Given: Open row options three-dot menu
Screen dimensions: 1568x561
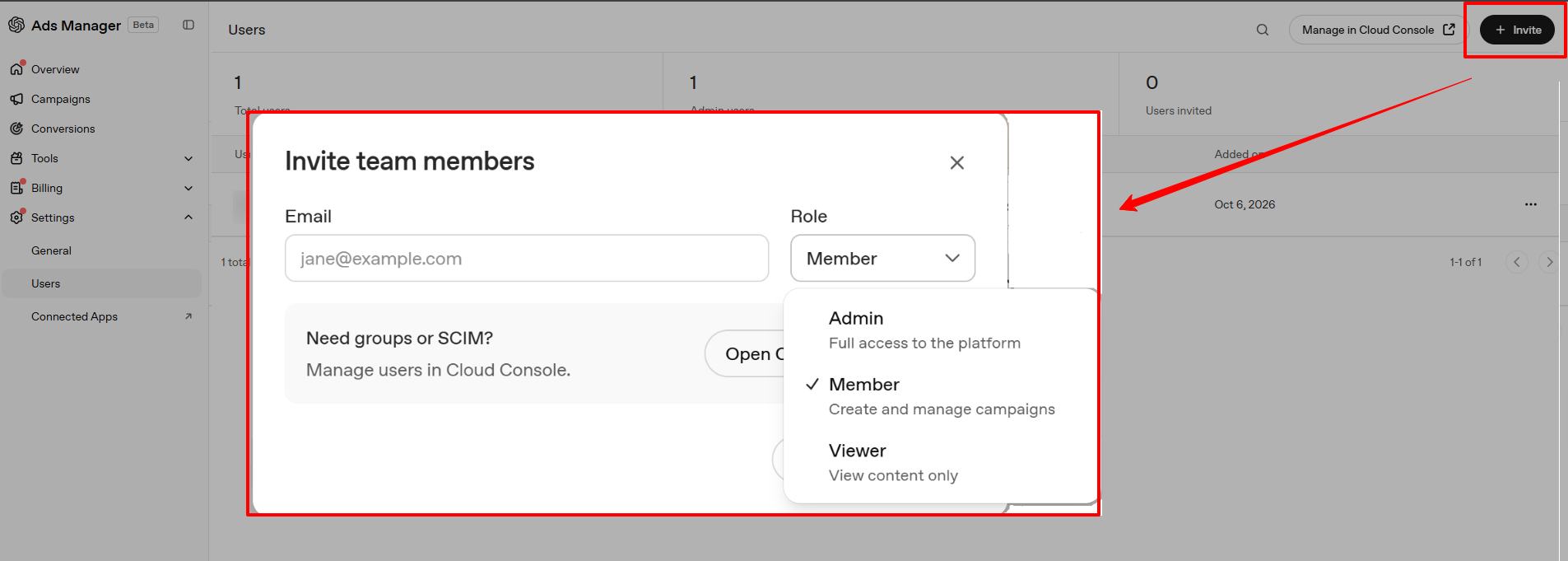Looking at the screenshot, I should [1531, 204].
